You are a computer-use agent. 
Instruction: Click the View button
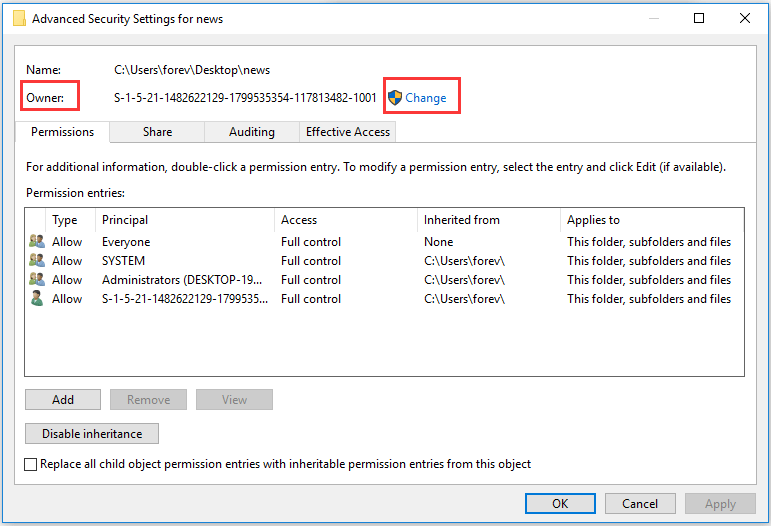[234, 400]
